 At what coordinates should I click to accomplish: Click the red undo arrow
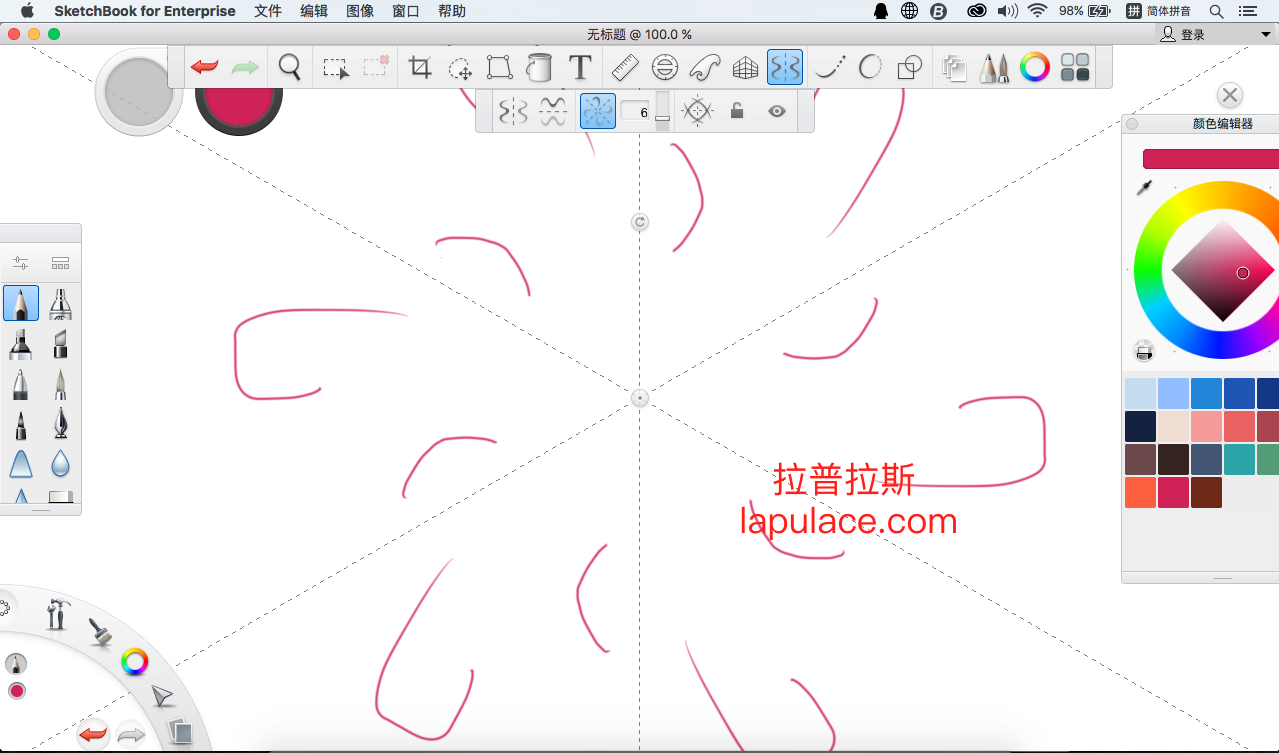tap(204, 68)
